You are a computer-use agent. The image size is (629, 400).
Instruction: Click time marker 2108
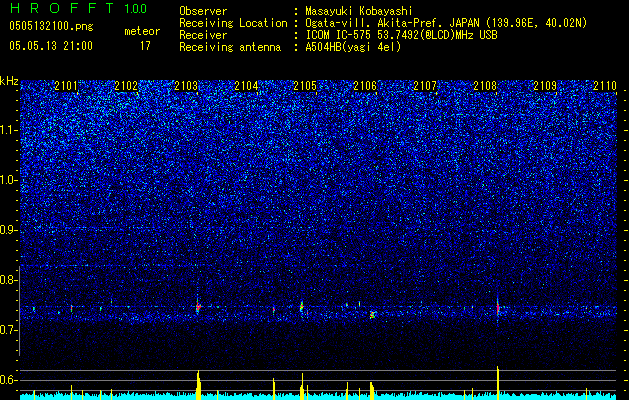click(485, 86)
